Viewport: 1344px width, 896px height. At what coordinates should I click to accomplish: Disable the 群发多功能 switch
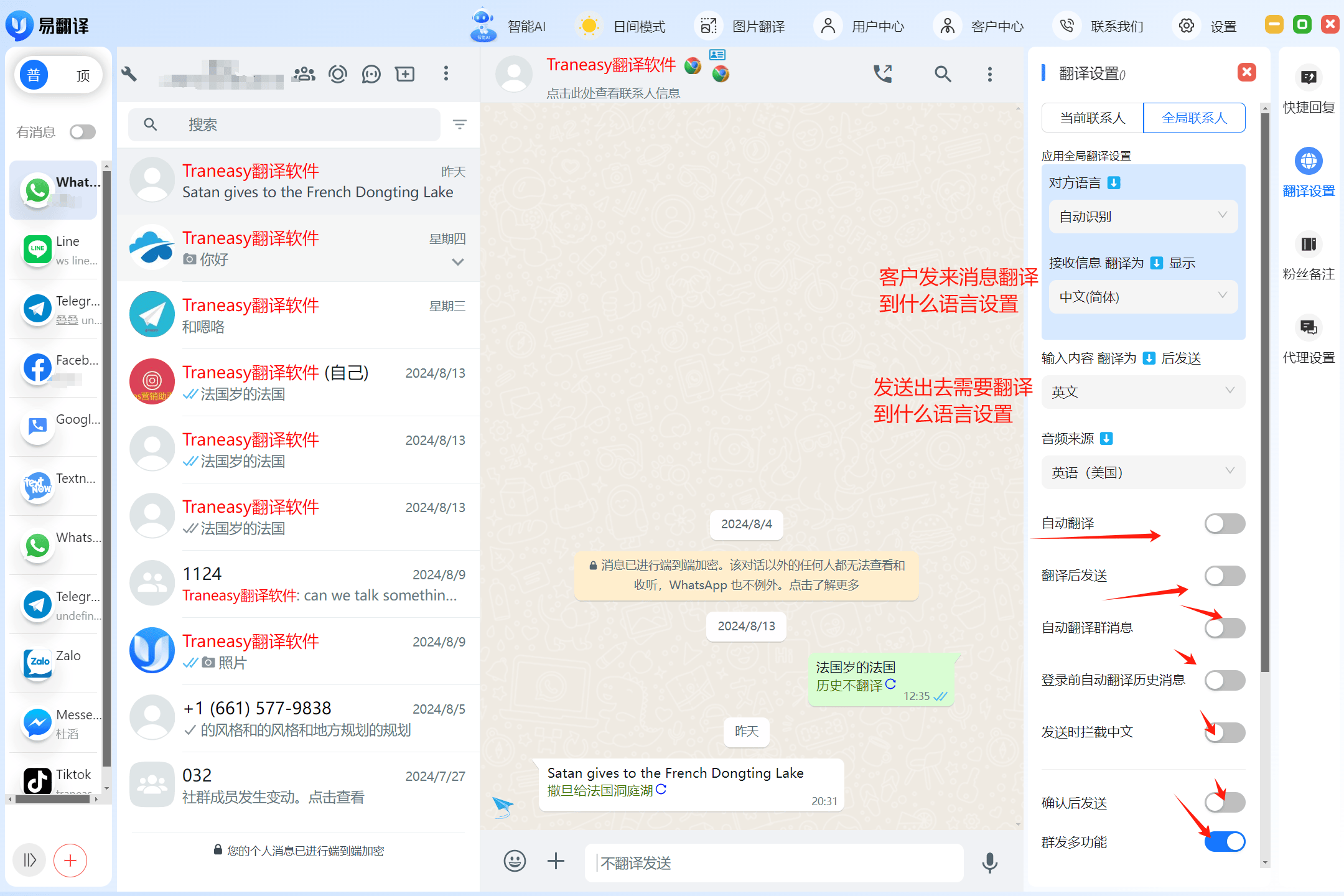(1225, 842)
